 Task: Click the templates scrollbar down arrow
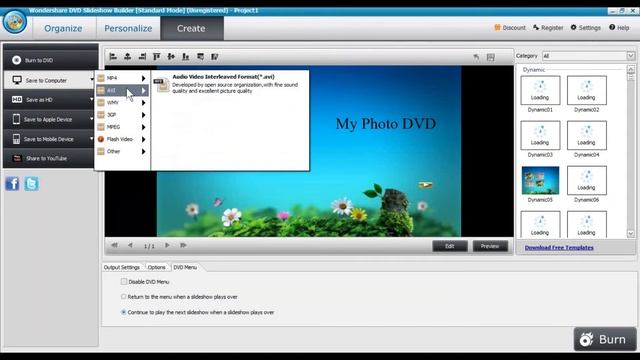(x=631, y=234)
